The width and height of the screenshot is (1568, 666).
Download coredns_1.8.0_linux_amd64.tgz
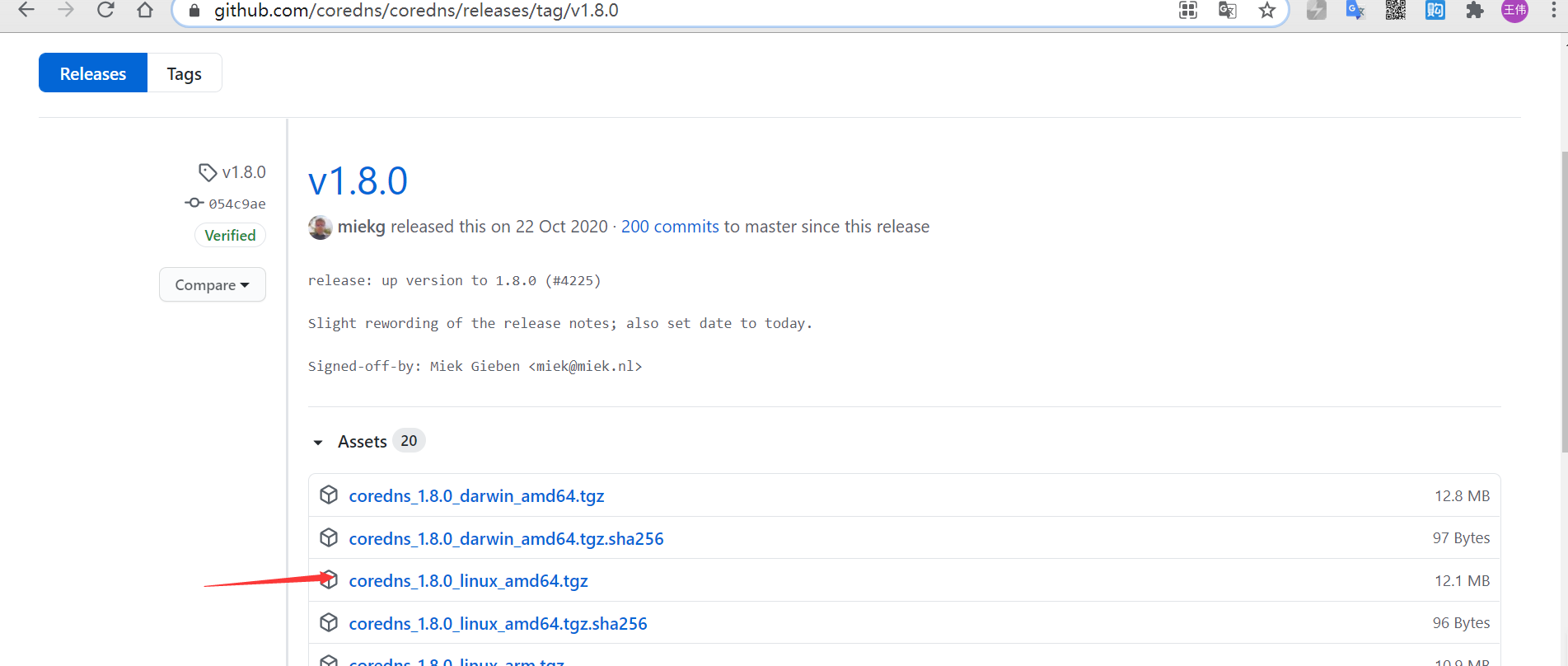click(468, 580)
